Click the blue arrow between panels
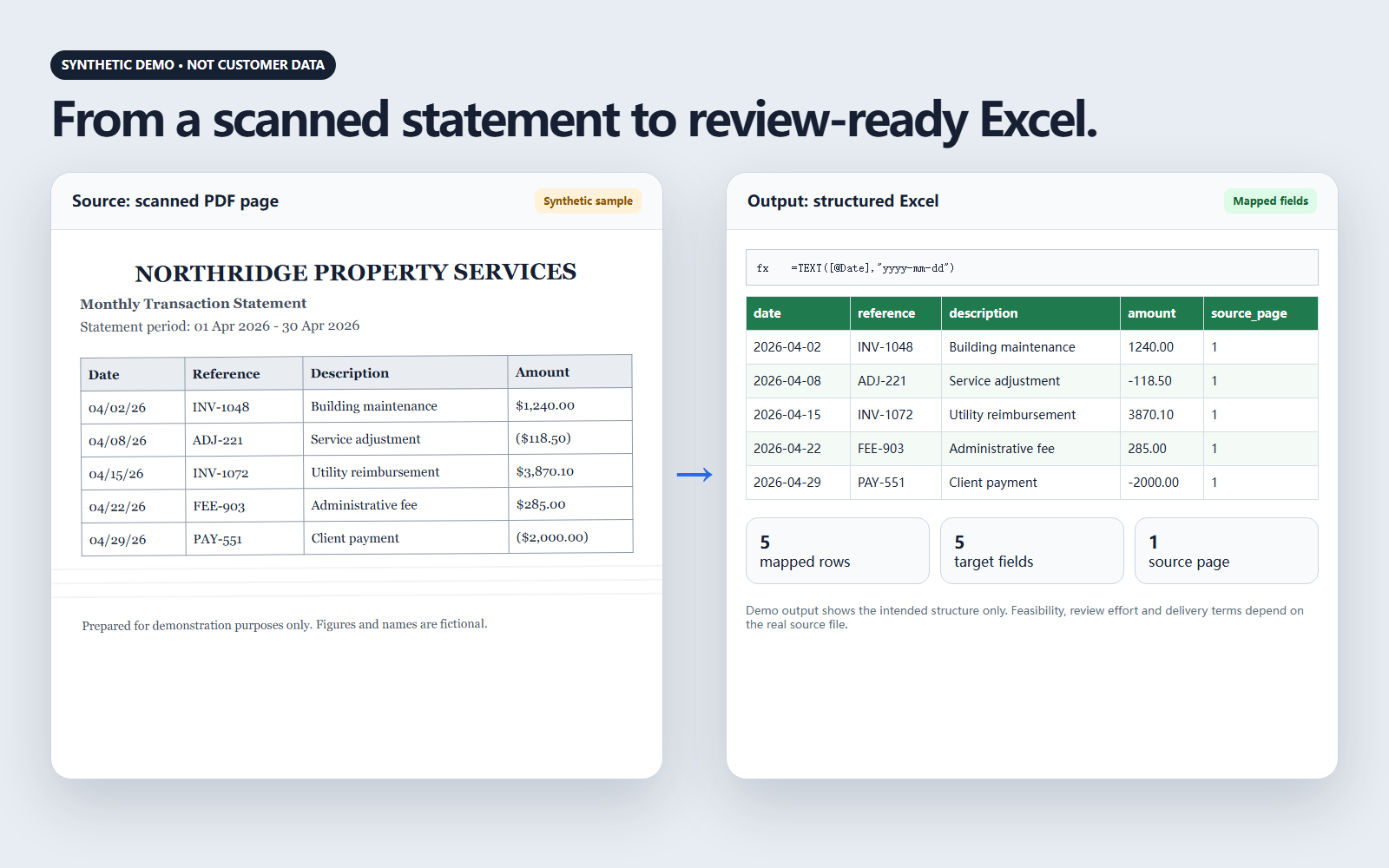This screenshot has height=868, width=1389. click(694, 474)
